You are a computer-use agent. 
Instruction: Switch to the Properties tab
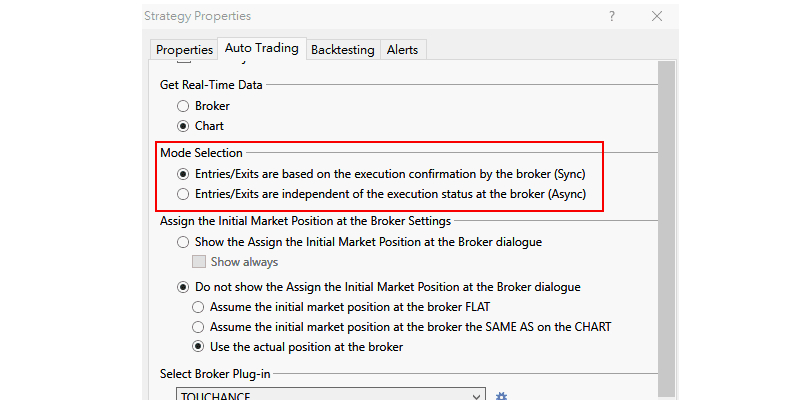[x=184, y=49]
